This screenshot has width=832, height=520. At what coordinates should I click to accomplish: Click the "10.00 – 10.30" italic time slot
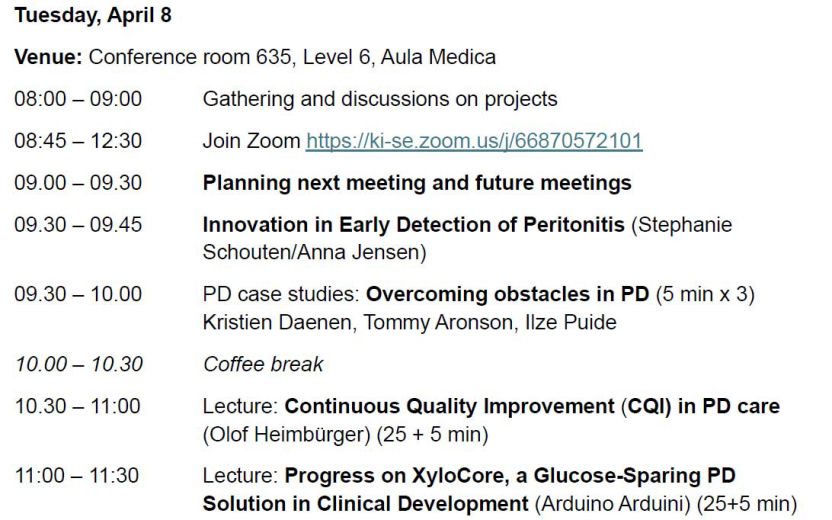(x=78, y=364)
